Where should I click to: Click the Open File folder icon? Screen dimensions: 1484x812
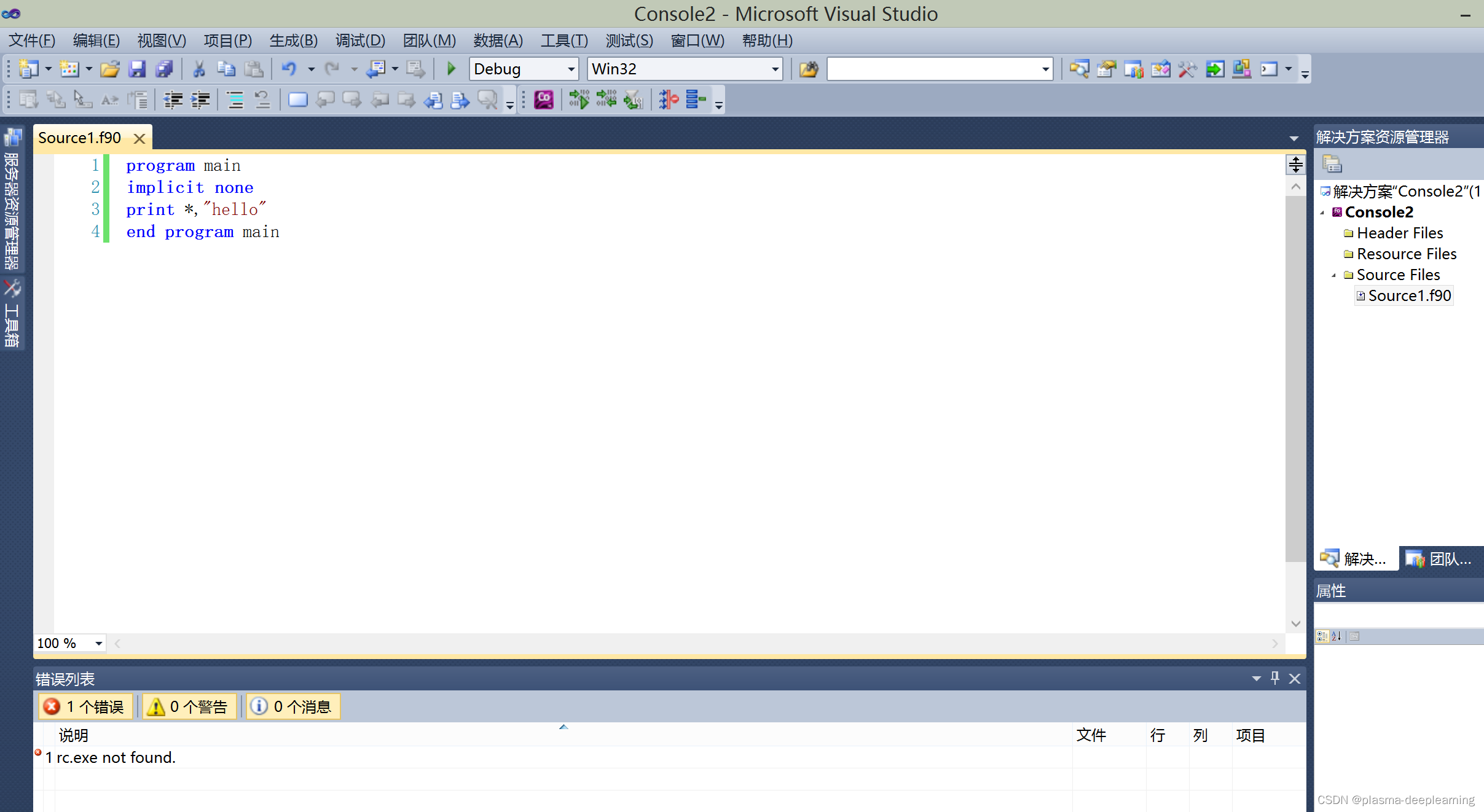point(109,69)
